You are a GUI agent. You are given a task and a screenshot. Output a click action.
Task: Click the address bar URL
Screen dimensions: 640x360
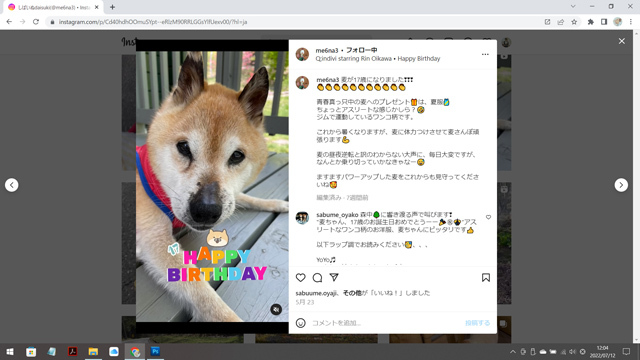pyautogui.click(x=153, y=22)
